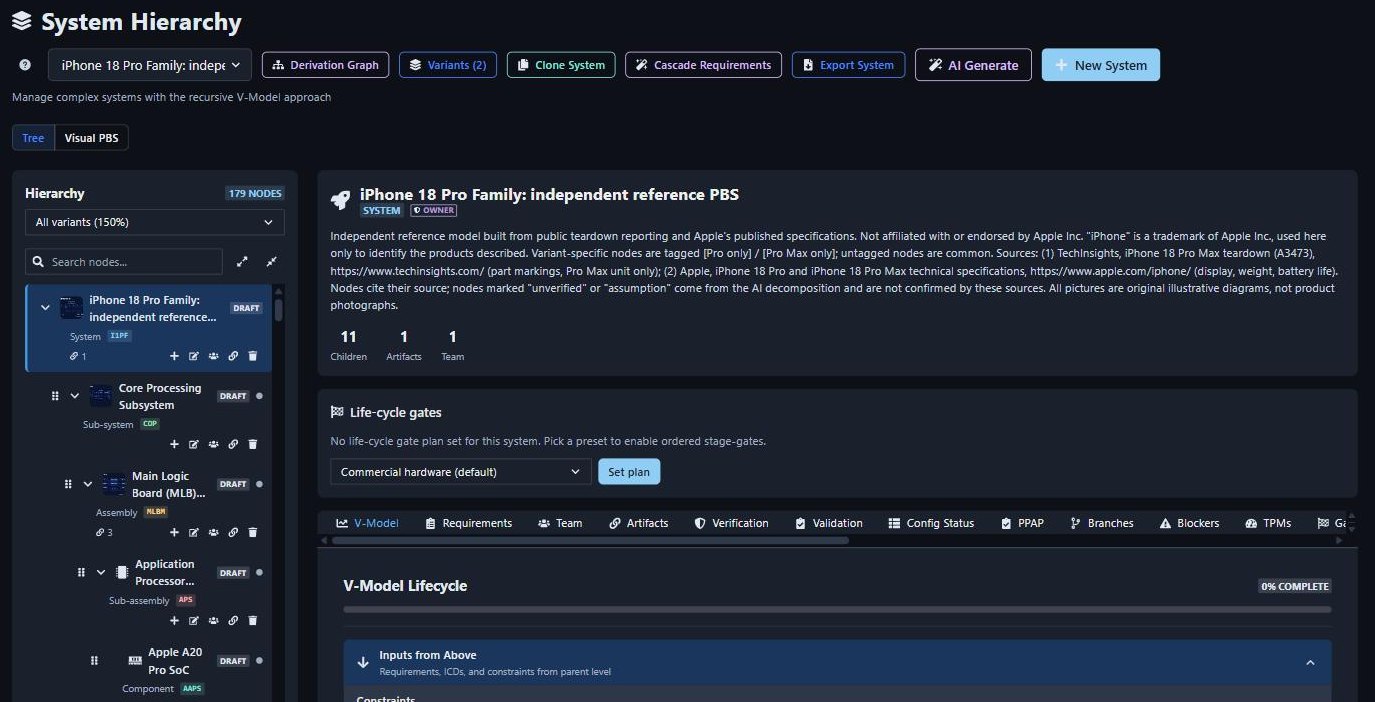This screenshot has height=702, width=1375.
Task: Edit the Main Logic Board node
Action: (194, 532)
